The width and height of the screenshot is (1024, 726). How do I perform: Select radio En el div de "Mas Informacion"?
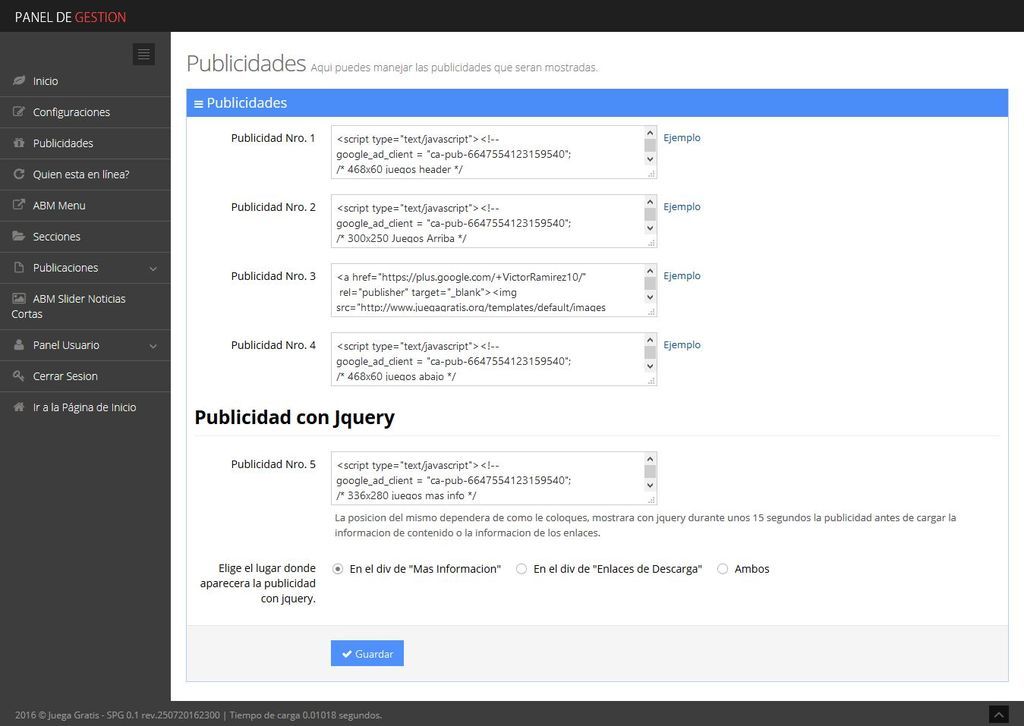(338, 569)
